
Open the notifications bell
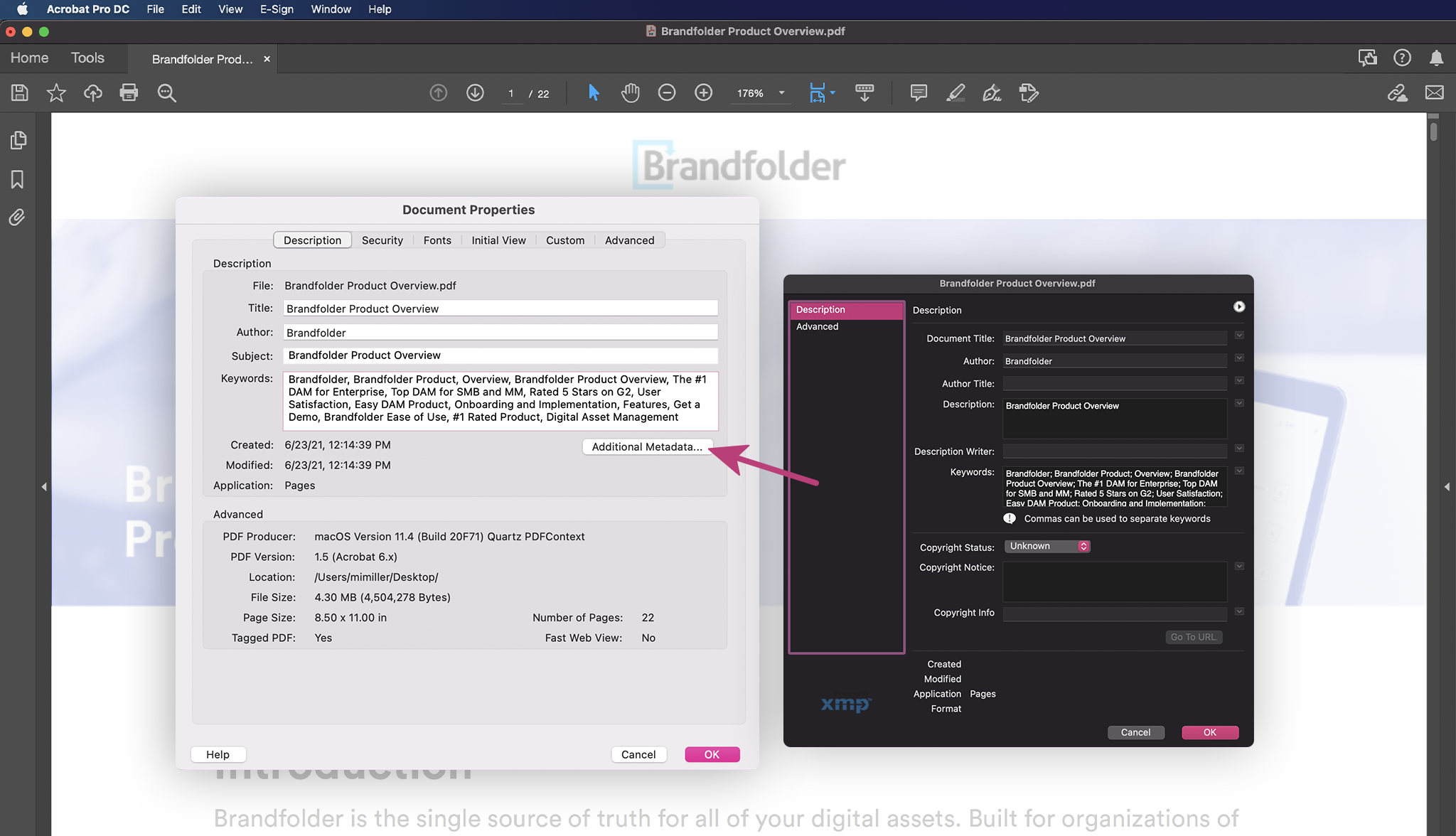[x=1436, y=58]
